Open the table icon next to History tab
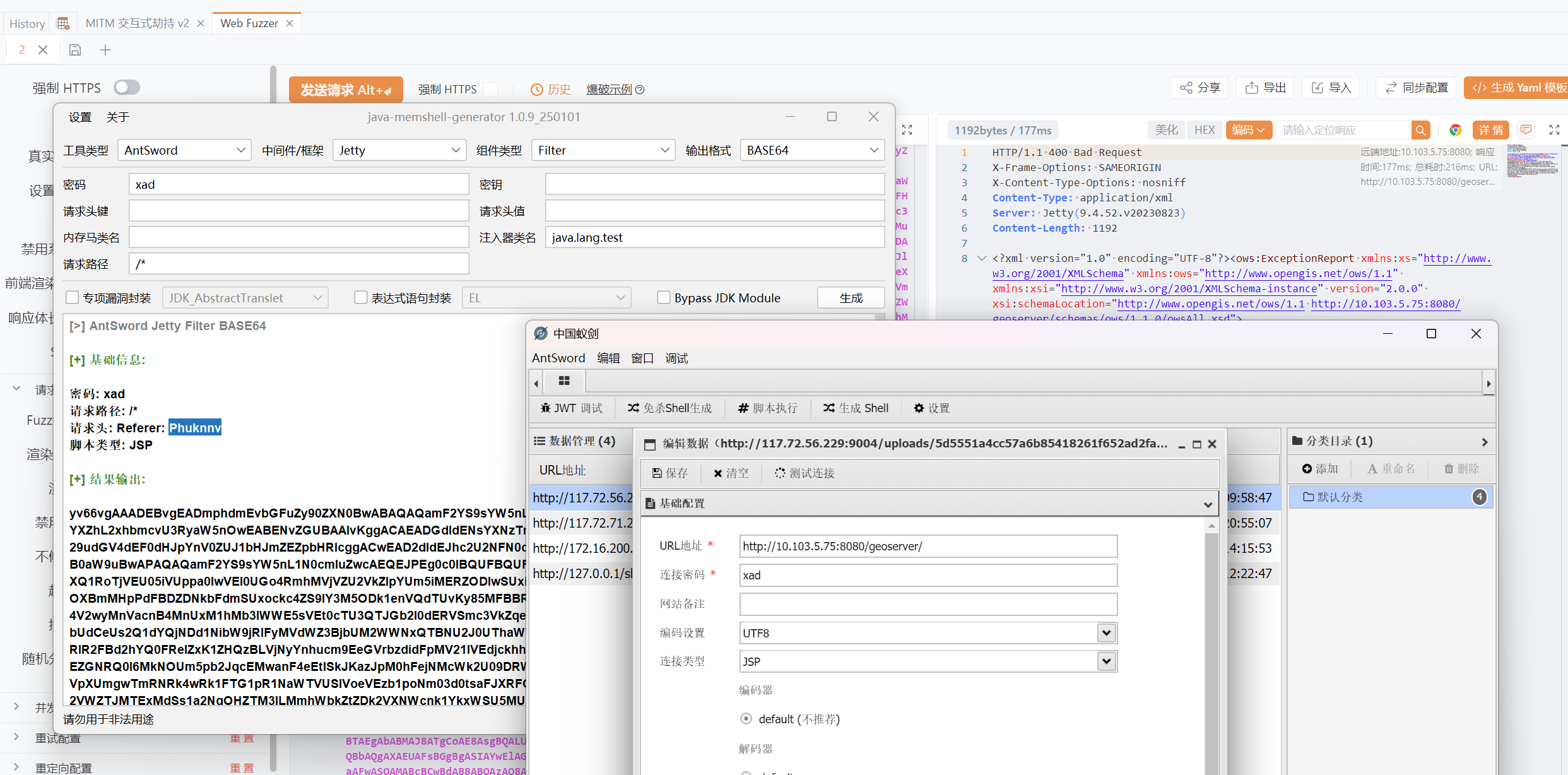This screenshot has height=775, width=1568. pos(63,23)
